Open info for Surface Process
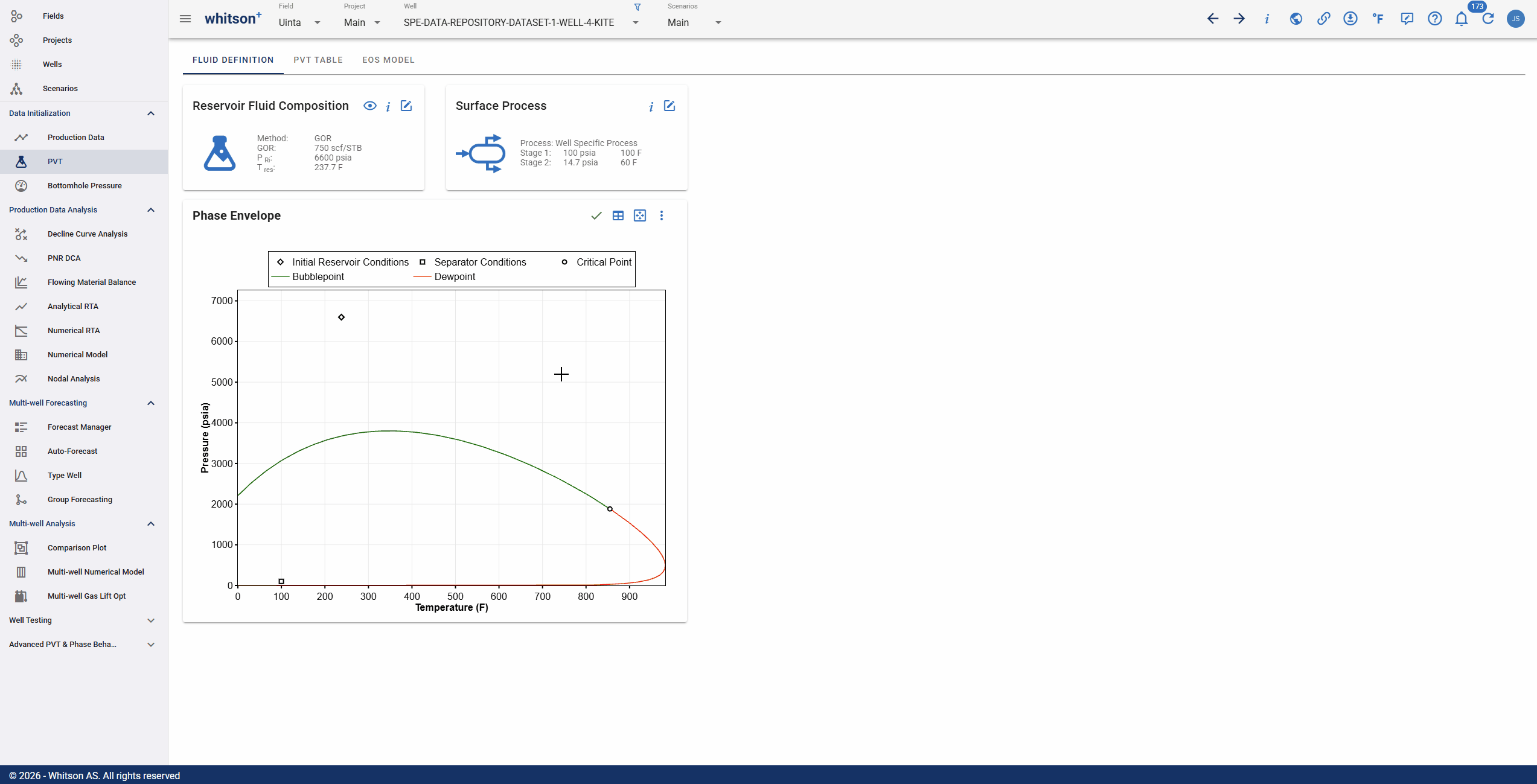Viewport: 1537px width, 784px height. pyautogui.click(x=651, y=107)
